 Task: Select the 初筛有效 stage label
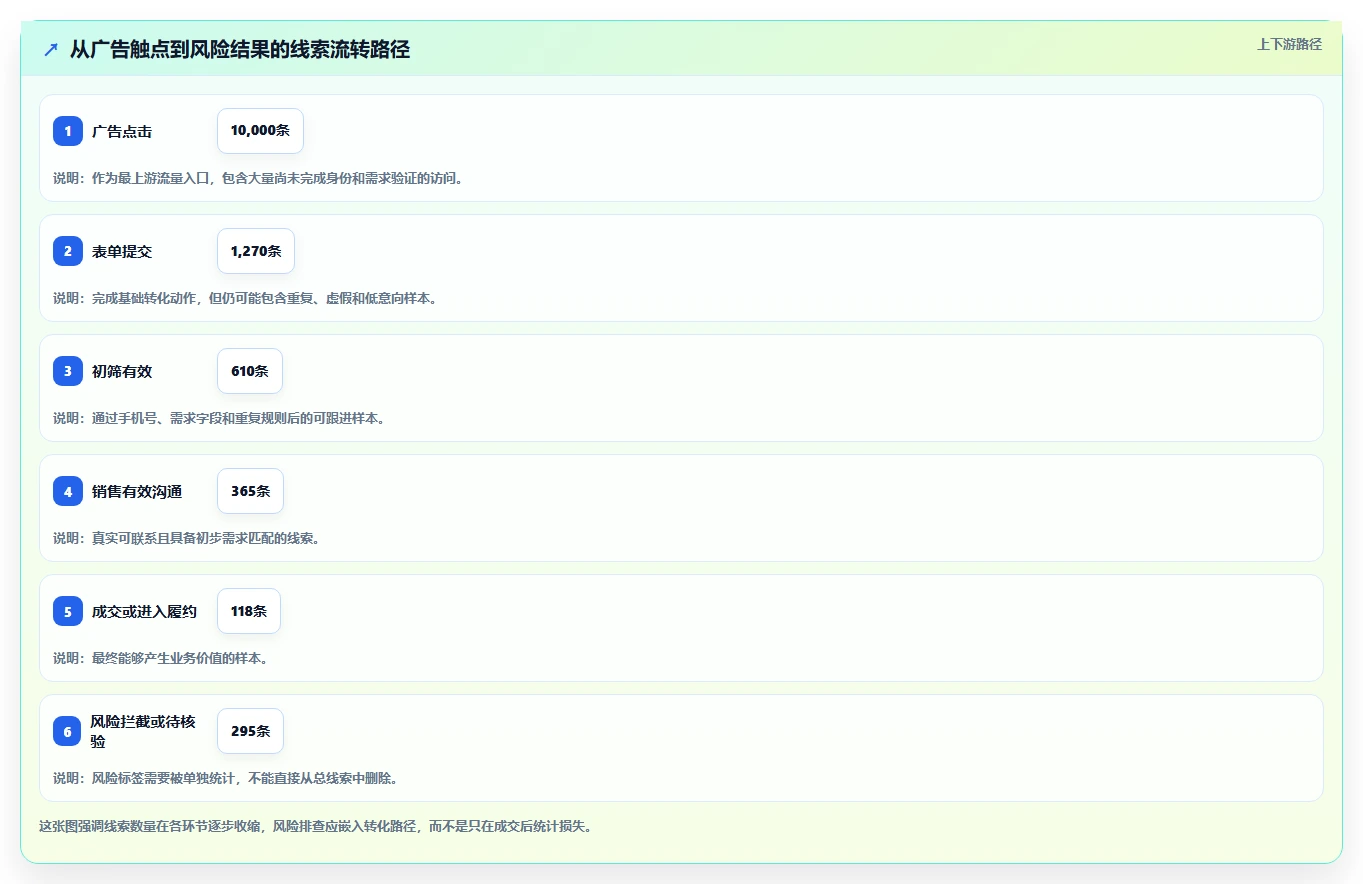(x=122, y=371)
